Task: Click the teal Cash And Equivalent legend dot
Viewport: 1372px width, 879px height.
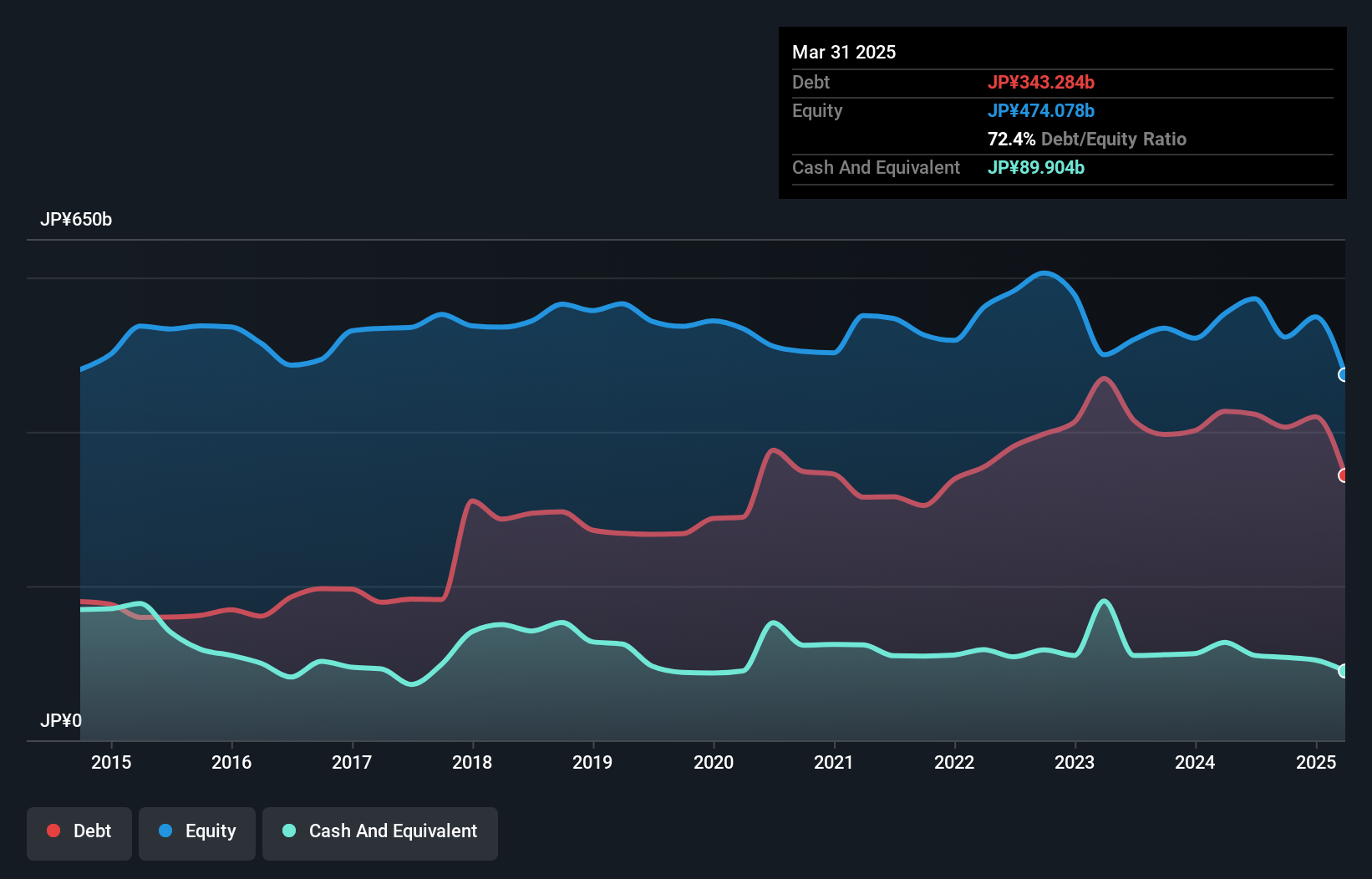Action: tap(289, 831)
